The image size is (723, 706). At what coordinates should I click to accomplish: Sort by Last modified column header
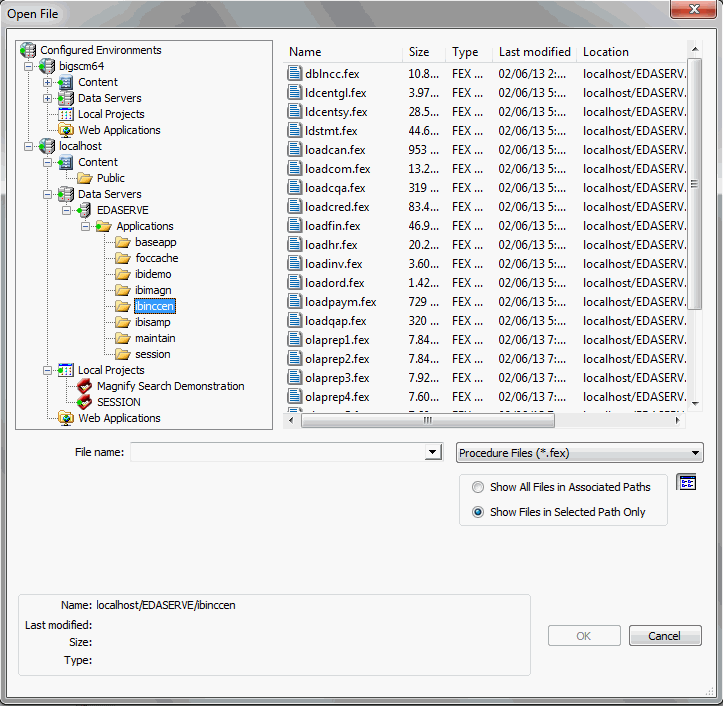point(535,52)
